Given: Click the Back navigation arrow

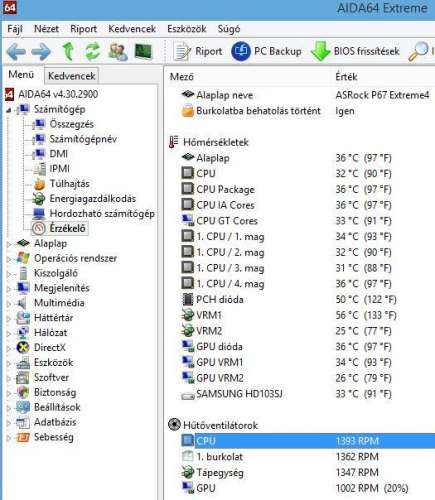Looking at the screenshot, I should click(x=16, y=51).
